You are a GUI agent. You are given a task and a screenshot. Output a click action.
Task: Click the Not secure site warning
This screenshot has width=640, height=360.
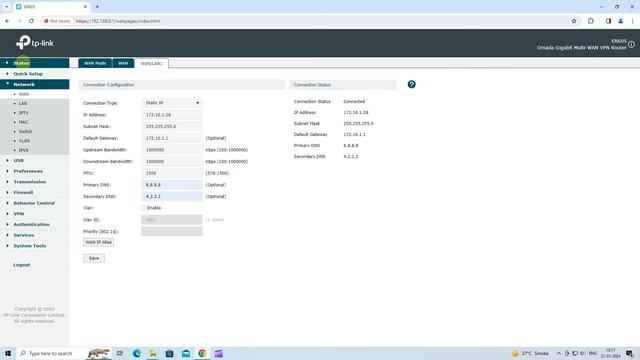pos(57,21)
